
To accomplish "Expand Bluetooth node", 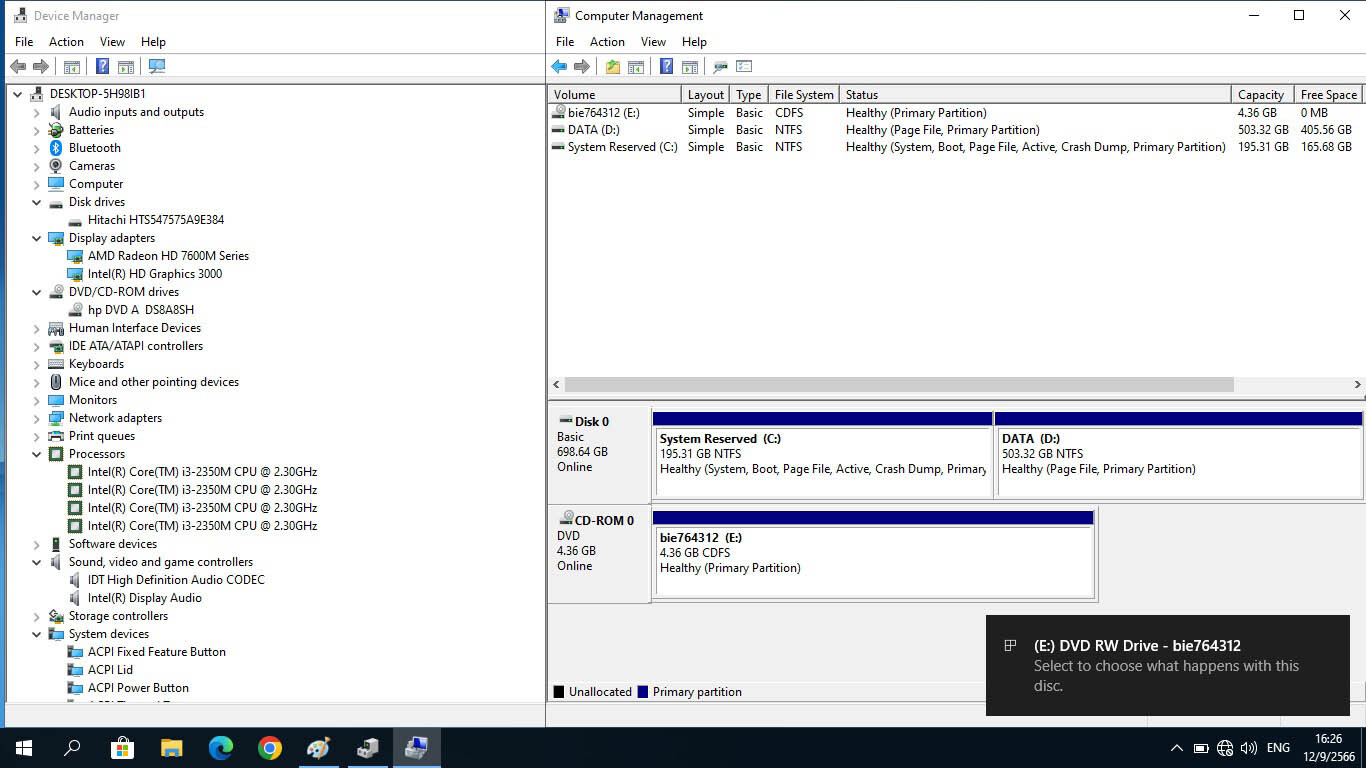I will click(x=37, y=148).
